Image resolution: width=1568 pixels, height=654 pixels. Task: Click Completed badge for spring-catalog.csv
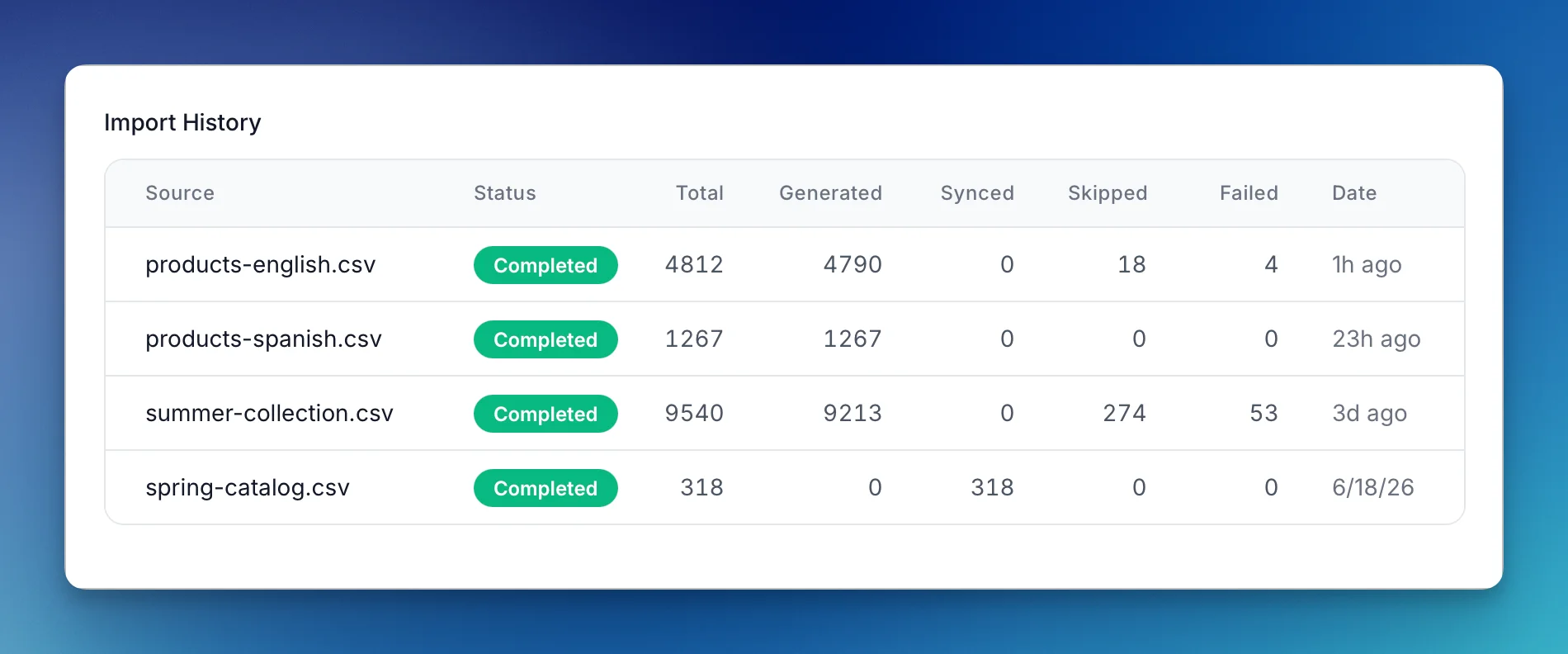(545, 488)
